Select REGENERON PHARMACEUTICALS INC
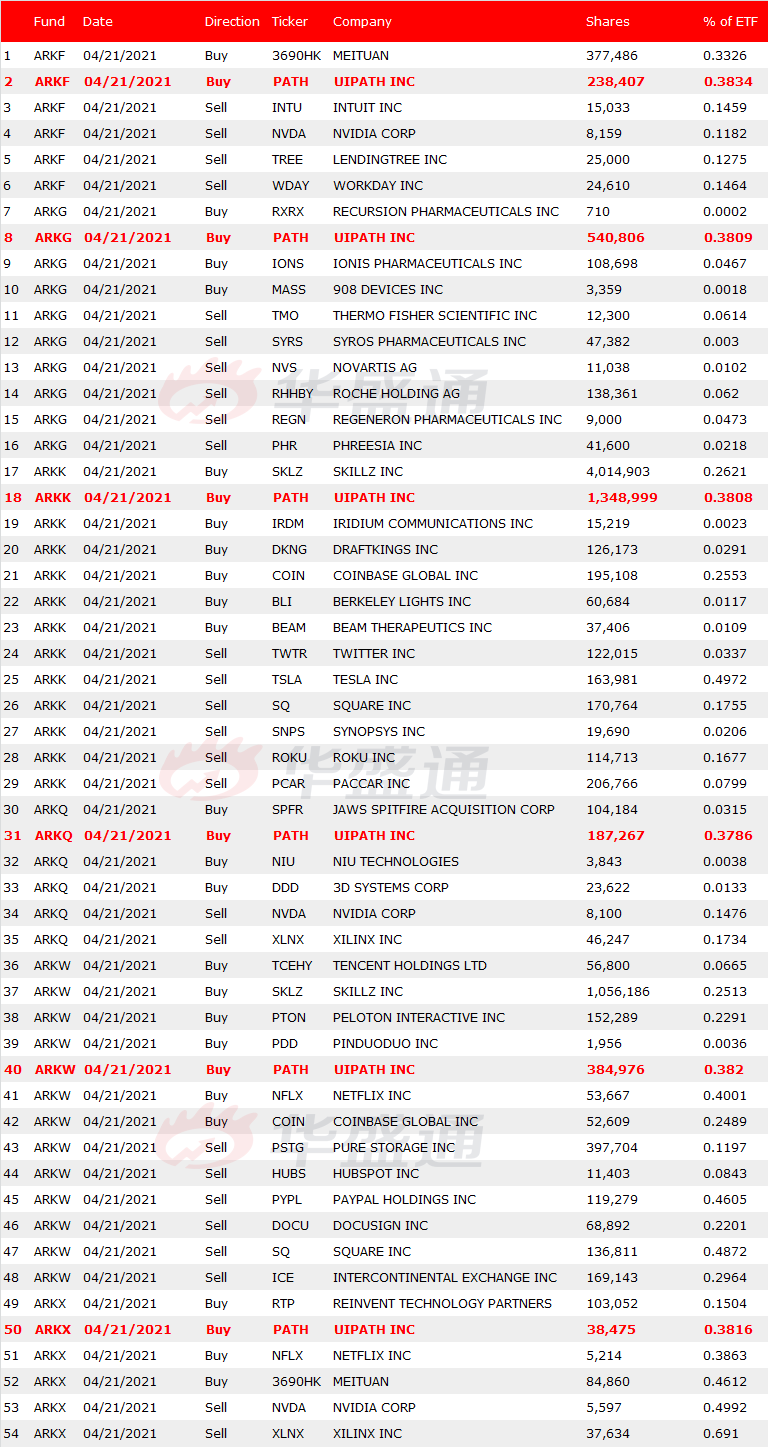 pos(447,419)
